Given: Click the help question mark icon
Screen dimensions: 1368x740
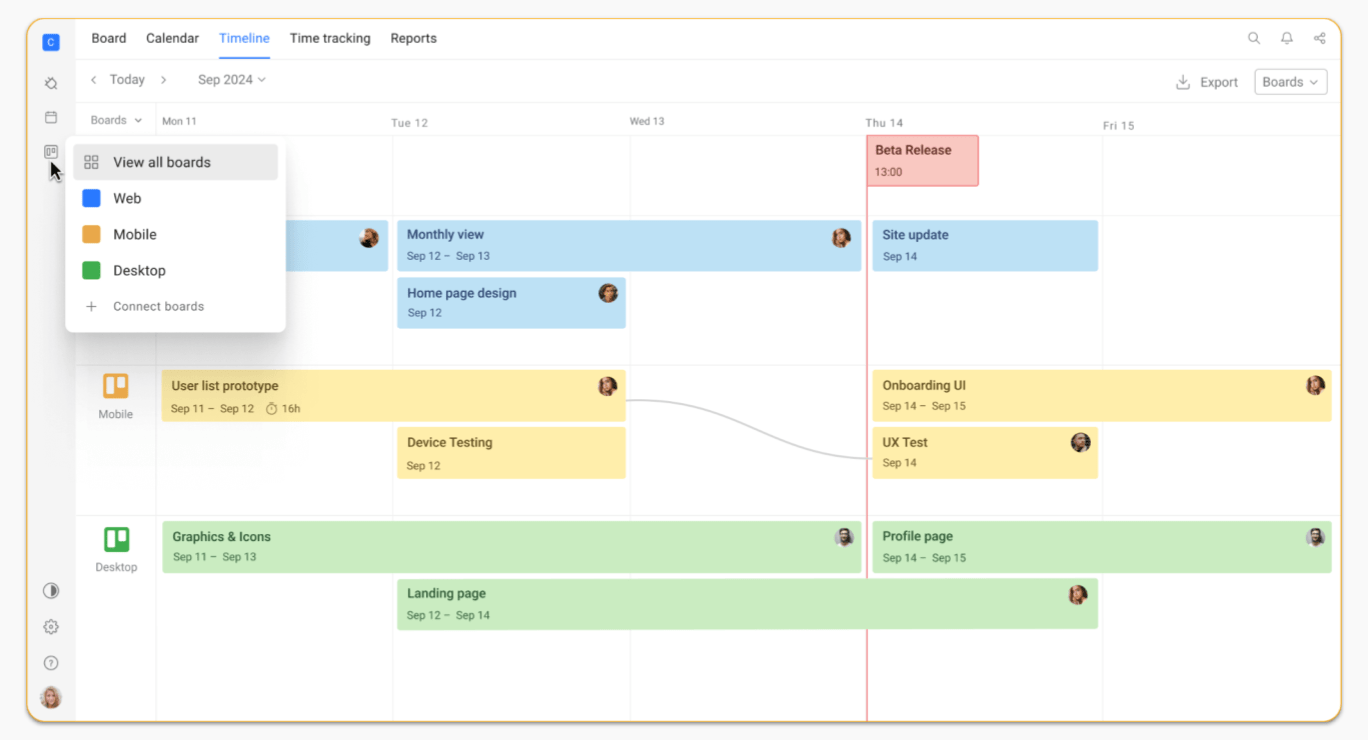Looking at the screenshot, I should (51, 663).
